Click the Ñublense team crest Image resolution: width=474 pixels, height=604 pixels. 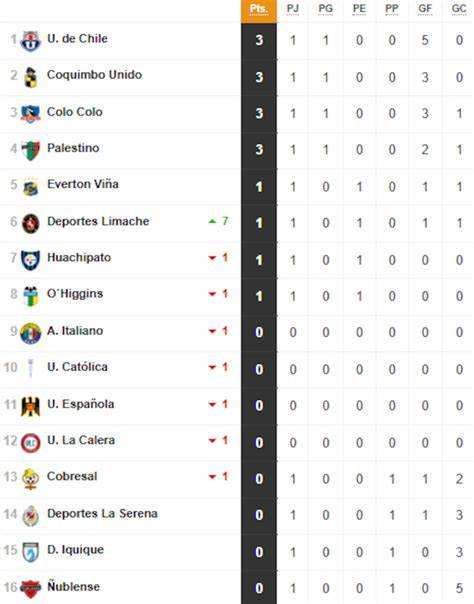pyautogui.click(x=31, y=589)
